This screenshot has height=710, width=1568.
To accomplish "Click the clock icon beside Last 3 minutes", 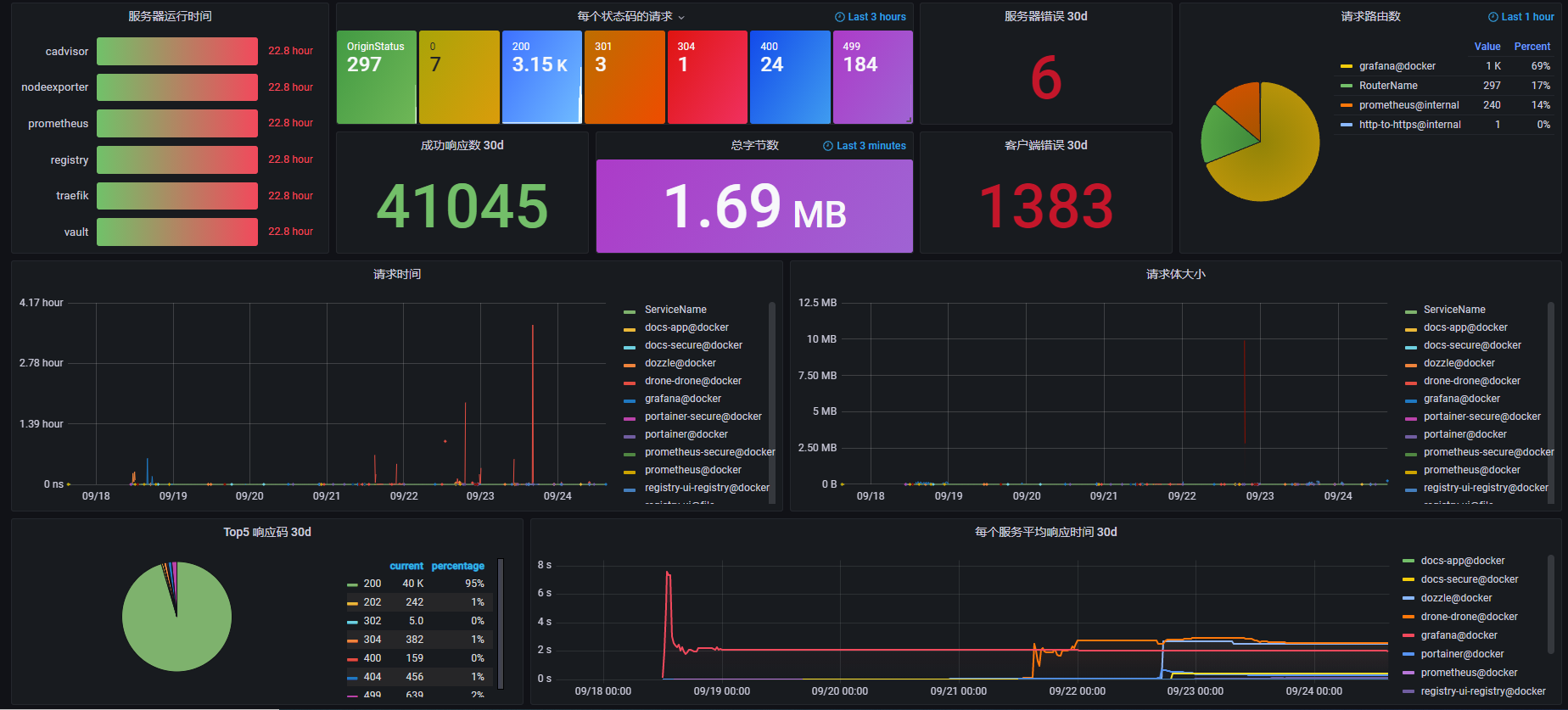I will 827,146.
